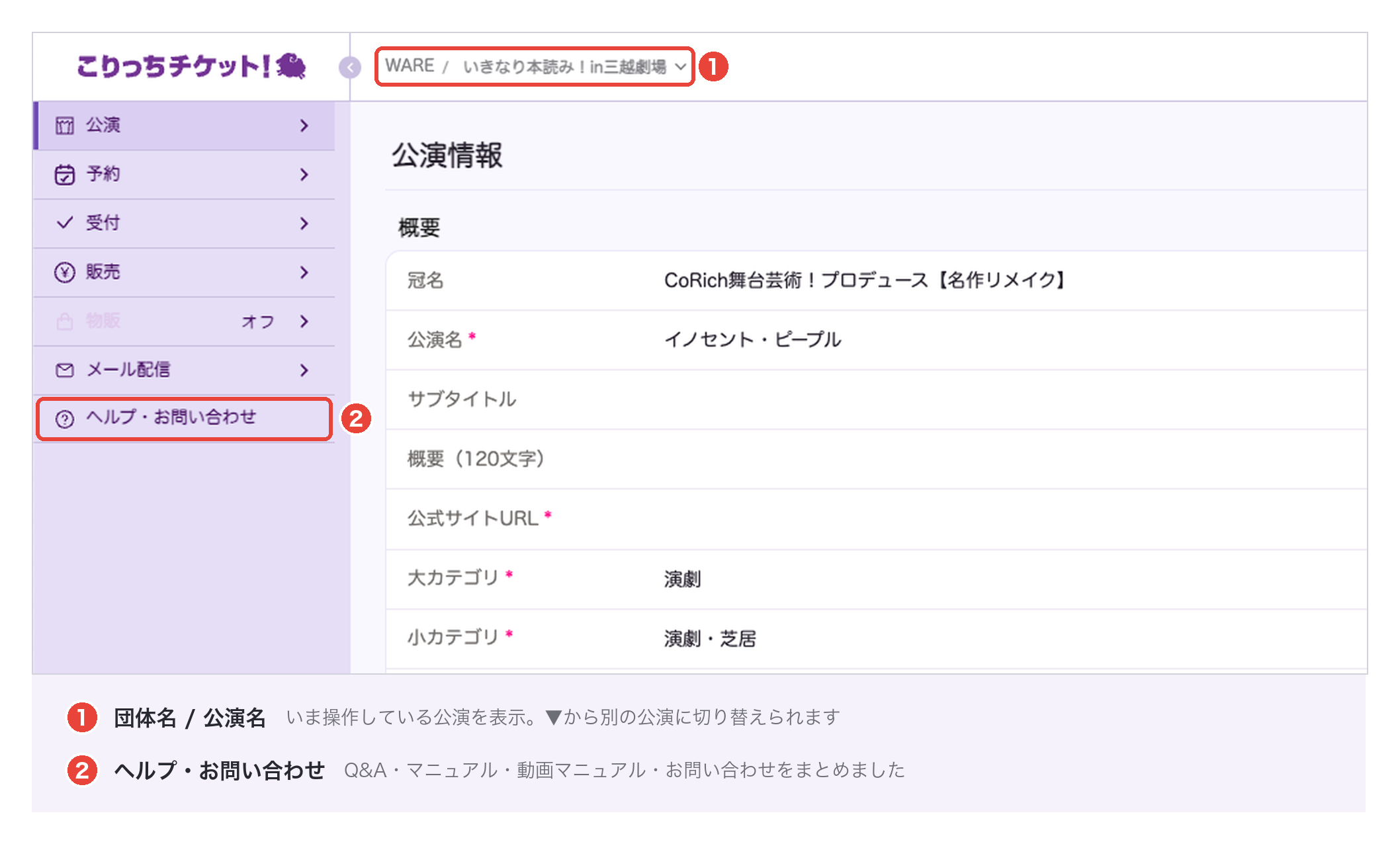Select the 受付 sidebar menu item
Viewport: 1400px width, 844px height.
coord(184,223)
